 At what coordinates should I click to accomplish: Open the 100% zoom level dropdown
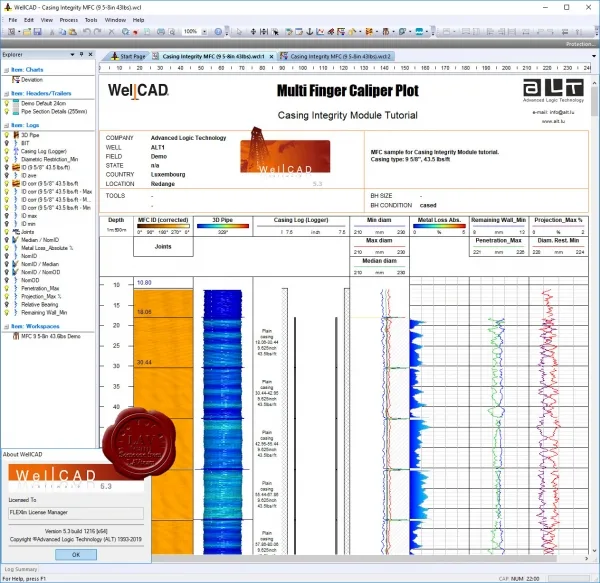point(205,32)
